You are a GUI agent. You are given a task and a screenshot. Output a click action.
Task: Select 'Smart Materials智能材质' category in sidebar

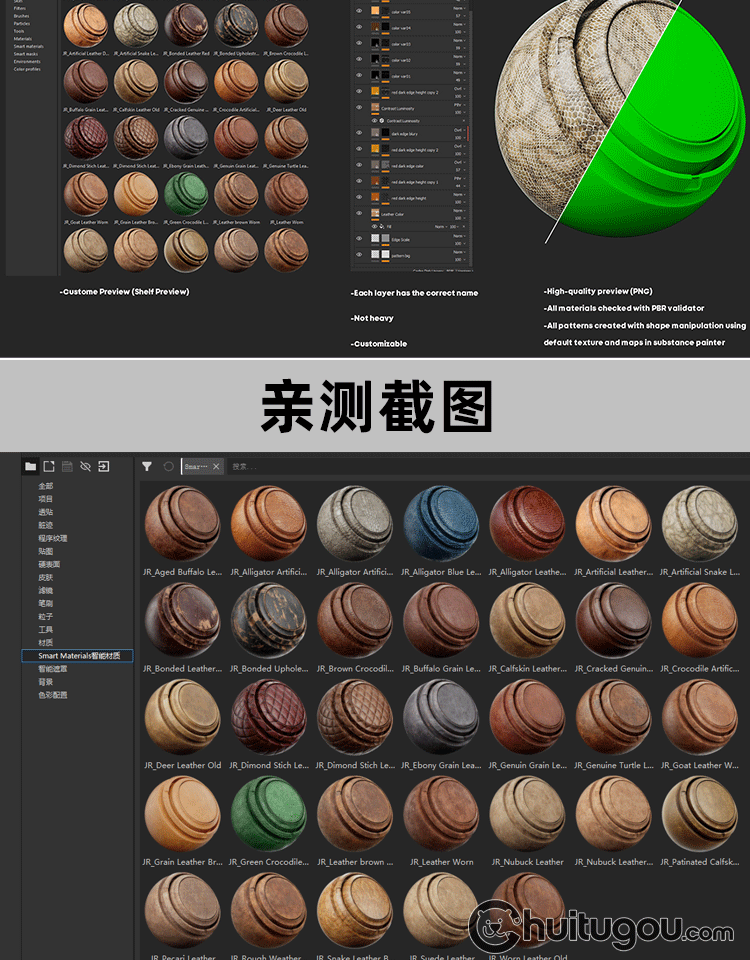[x=78, y=656]
